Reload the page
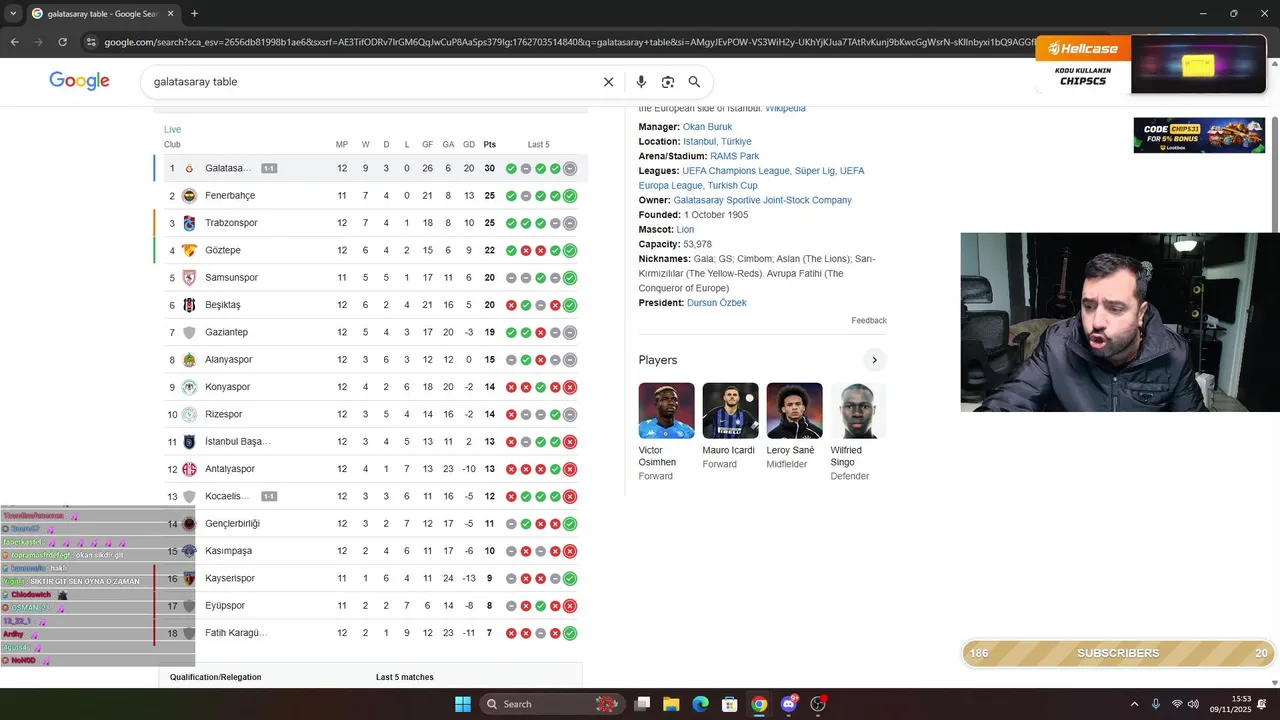Image resolution: width=1280 pixels, height=720 pixels. click(63, 42)
